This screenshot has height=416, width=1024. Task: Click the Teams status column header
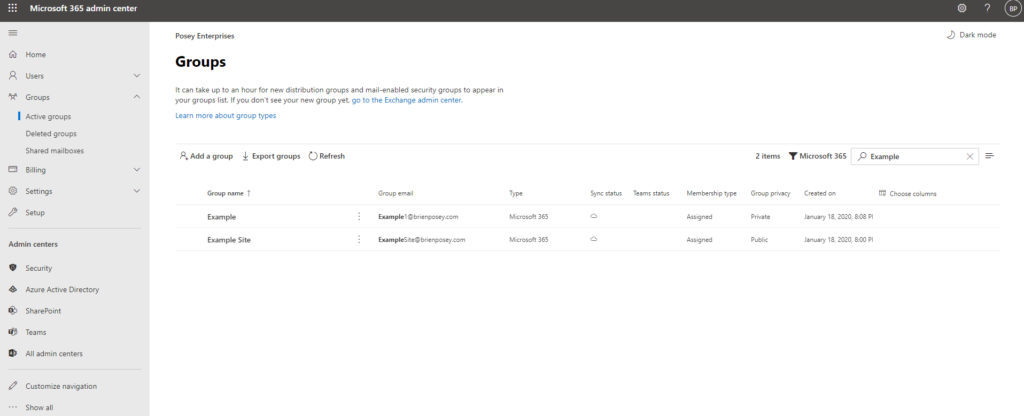point(651,193)
